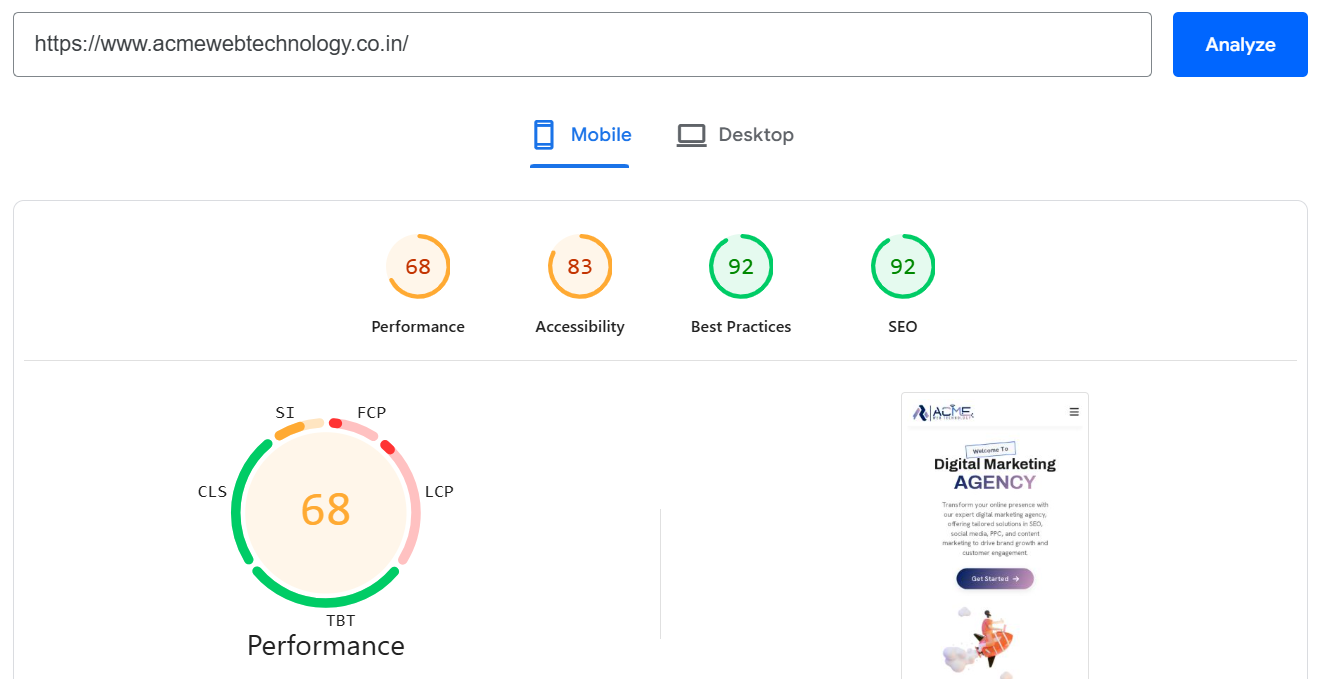This screenshot has width=1322, height=679.
Task: Click the SI label on the performance gauge
Action: click(285, 412)
